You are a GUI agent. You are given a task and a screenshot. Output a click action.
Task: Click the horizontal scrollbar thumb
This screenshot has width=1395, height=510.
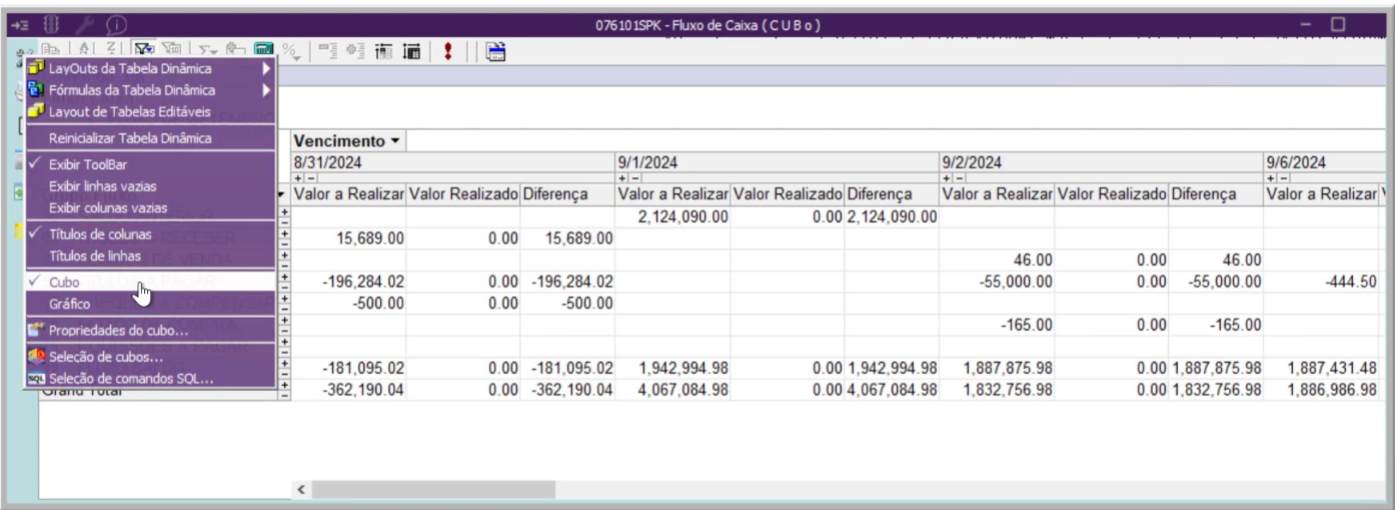pyautogui.click(x=433, y=490)
